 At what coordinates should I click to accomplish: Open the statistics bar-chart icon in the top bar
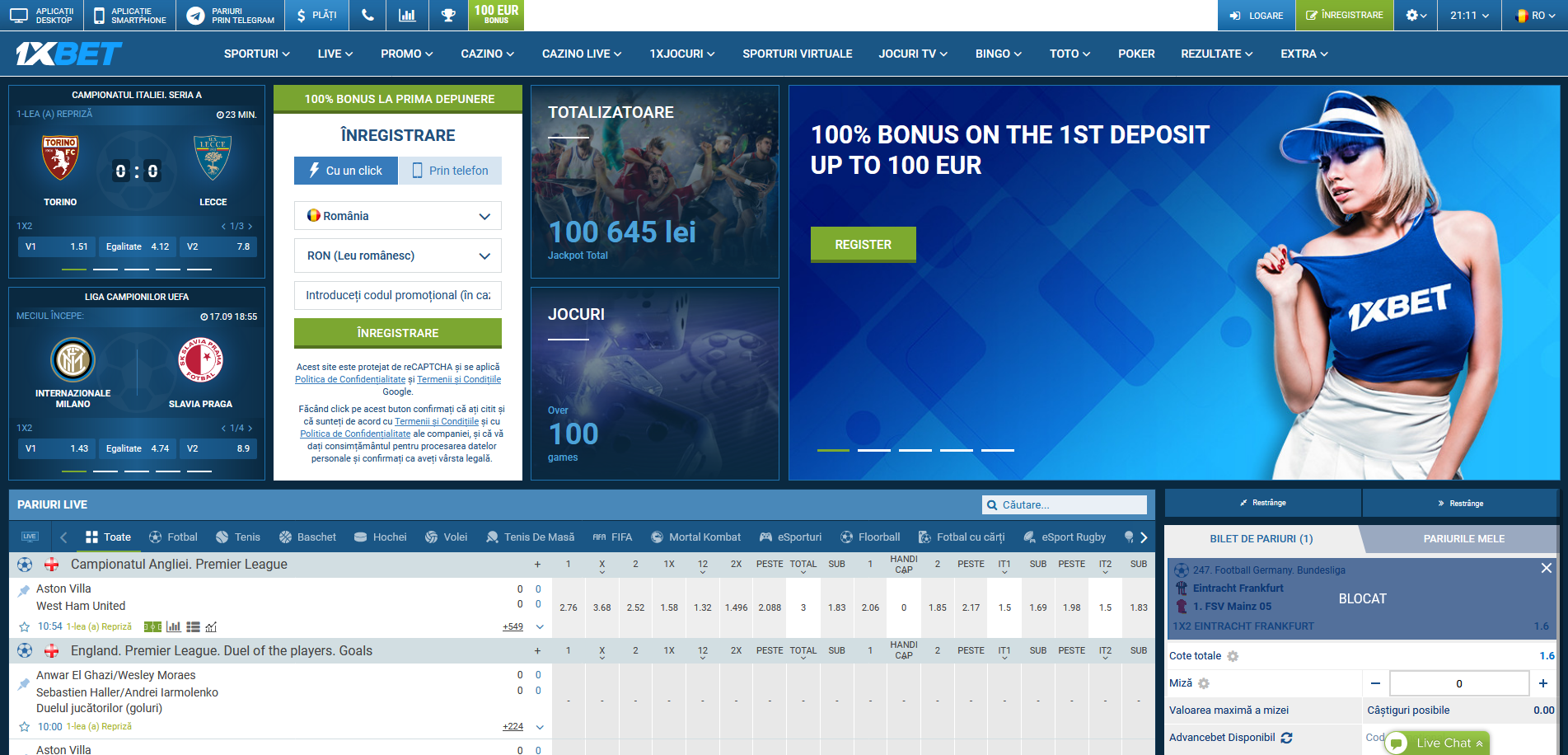tap(407, 16)
